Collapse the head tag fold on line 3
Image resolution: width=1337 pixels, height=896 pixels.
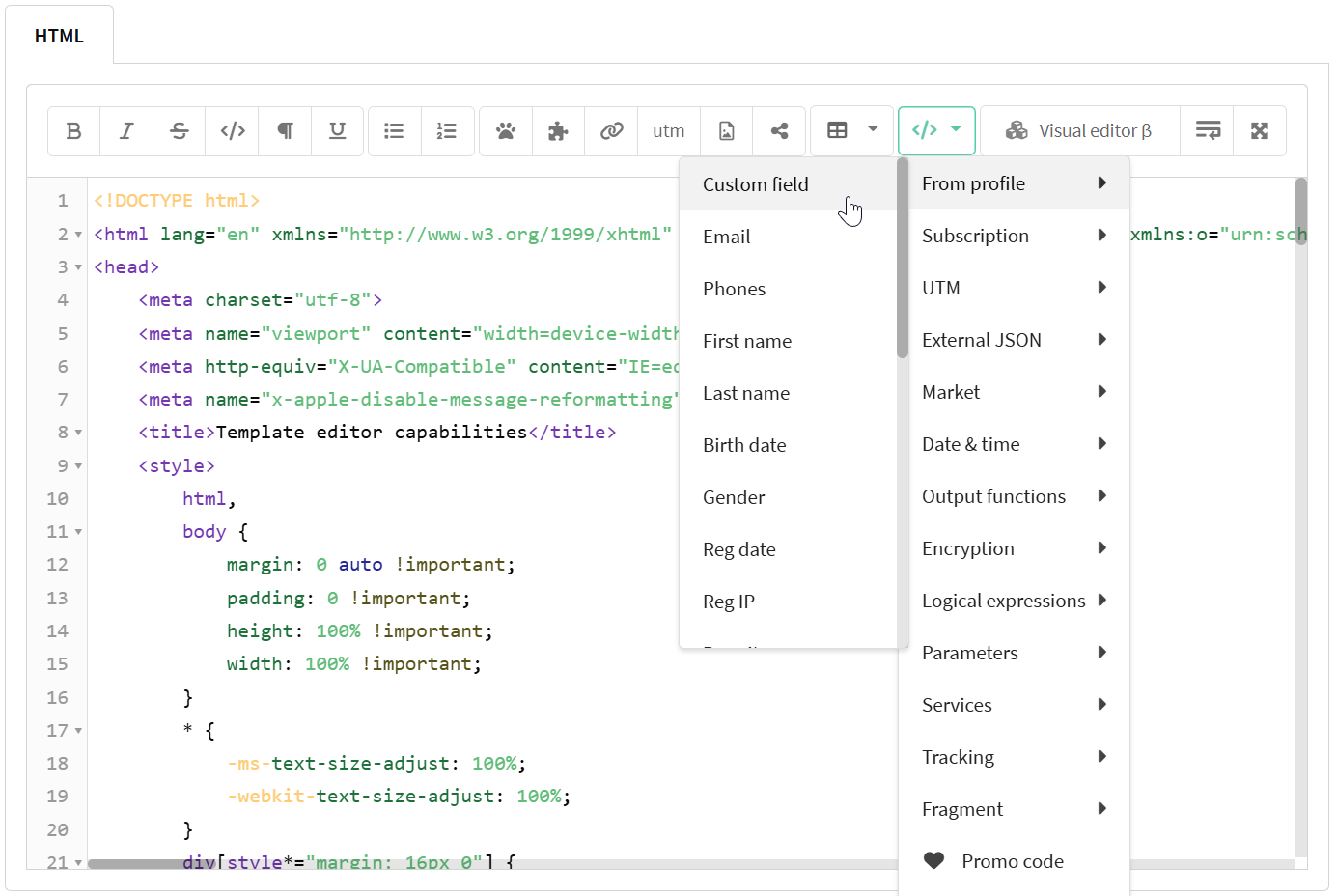coord(78,267)
